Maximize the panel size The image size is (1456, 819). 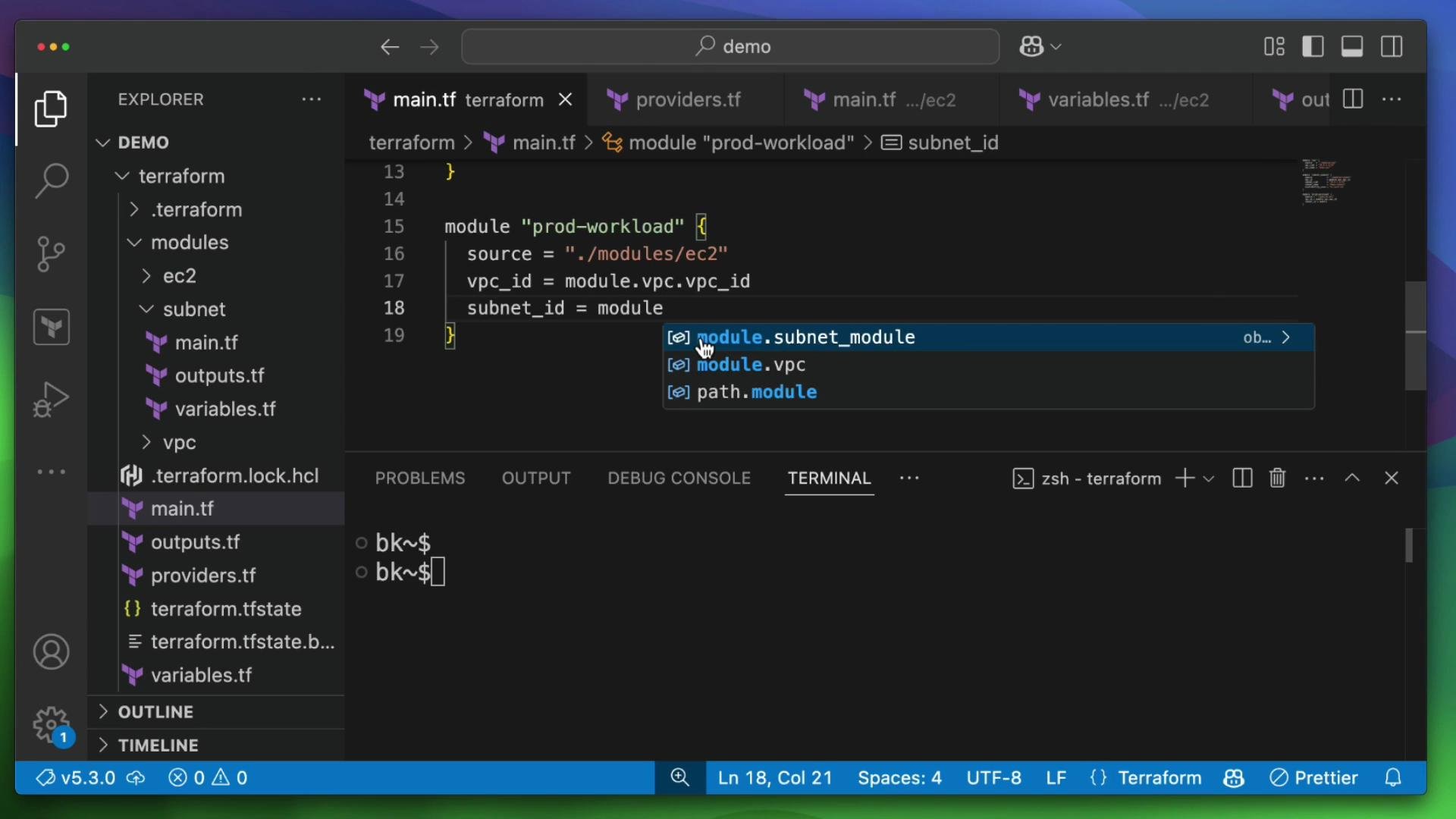[1352, 479]
